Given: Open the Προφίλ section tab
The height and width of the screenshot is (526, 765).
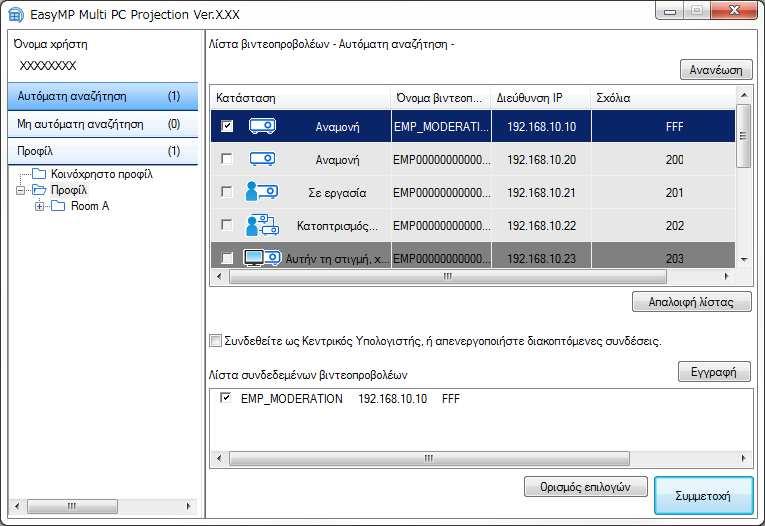Looking at the screenshot, I should point(103,151).
